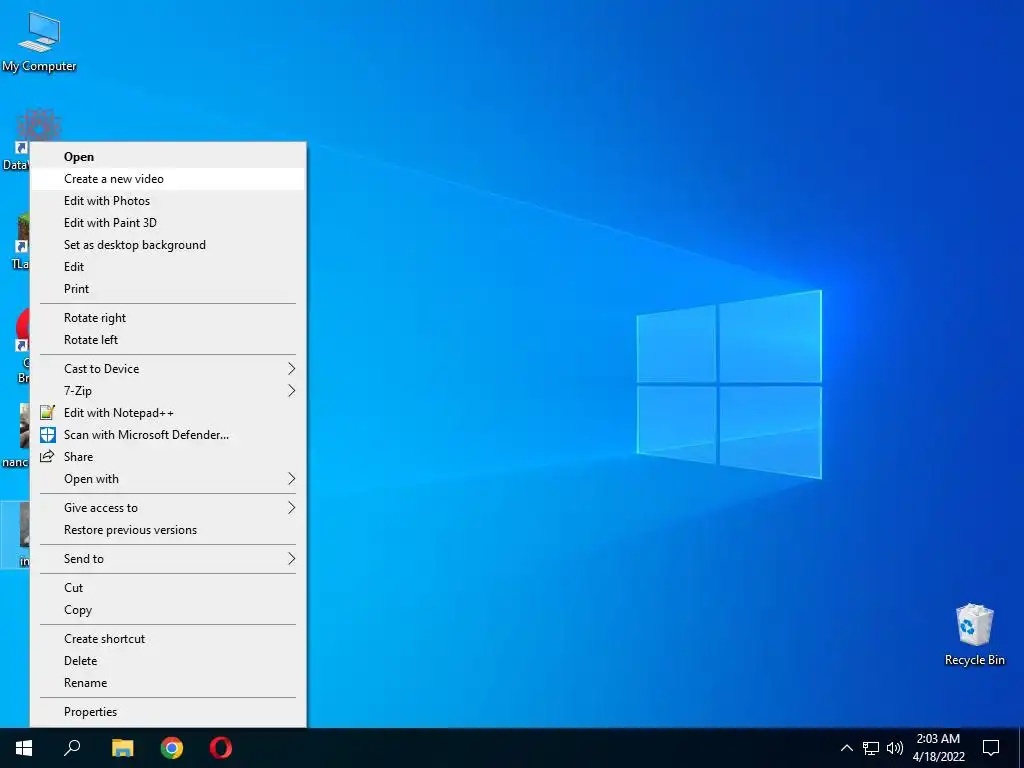Expand the Open with submenu
The image size is (1024, 768).
[168, 479]
